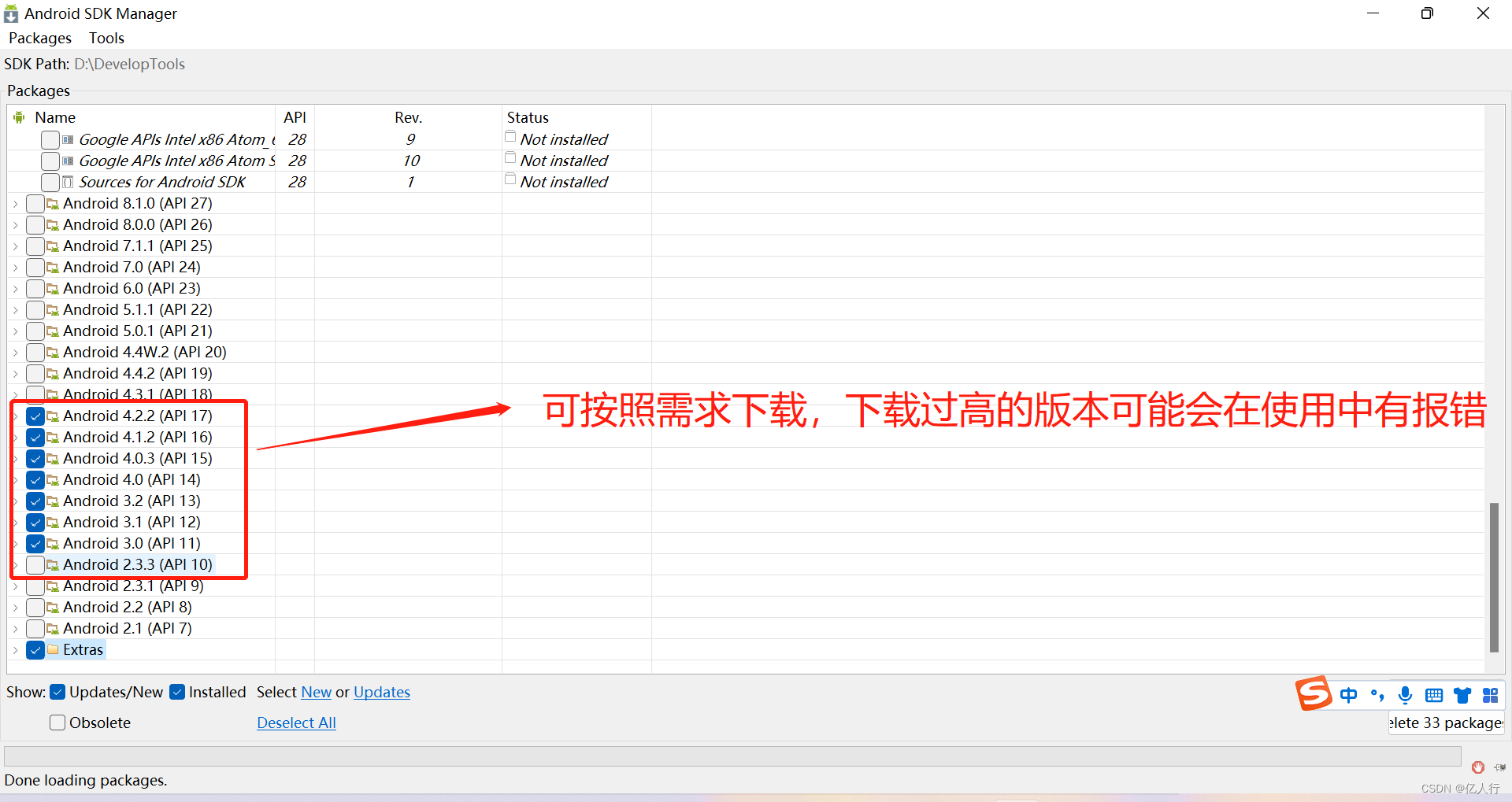Screen dimensions: 1512x802
Task: Click the log icon at bottom right
Action: coord(1499,767)
